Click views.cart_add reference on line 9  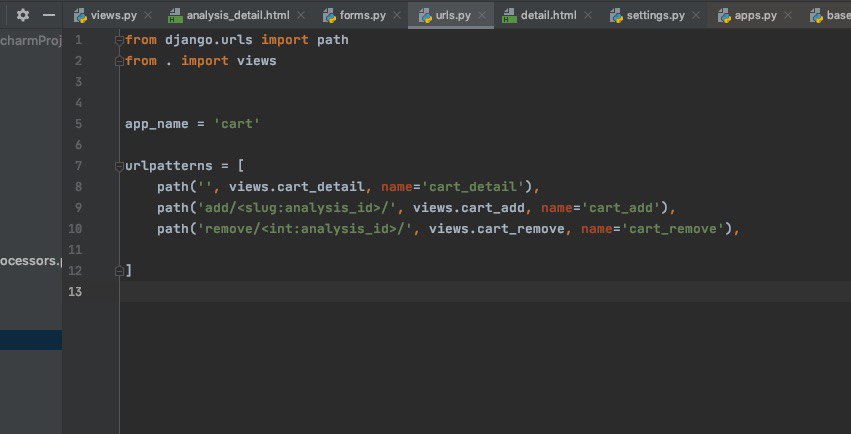tap(468, 208)
